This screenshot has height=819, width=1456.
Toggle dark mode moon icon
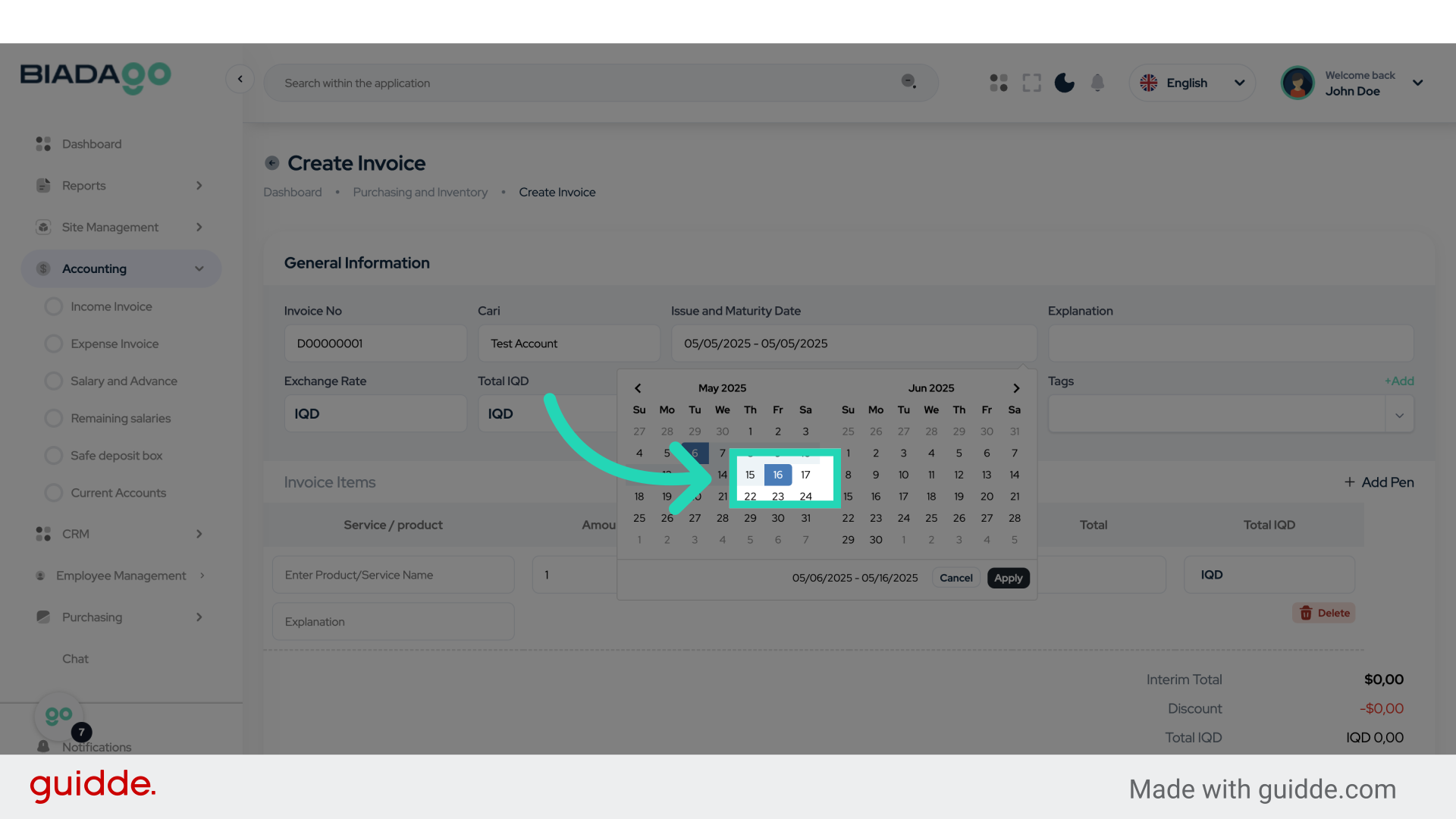[1064, 83]
